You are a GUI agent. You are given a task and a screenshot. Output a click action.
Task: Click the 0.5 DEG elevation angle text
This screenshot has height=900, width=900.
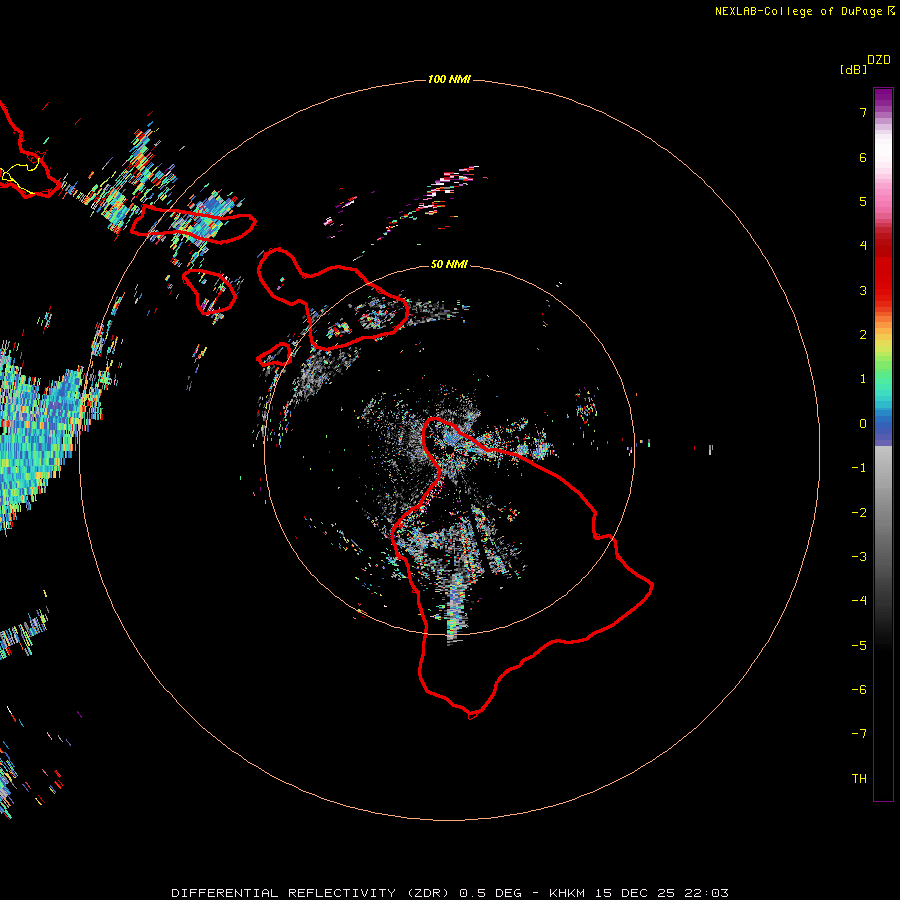click(491, 893)
